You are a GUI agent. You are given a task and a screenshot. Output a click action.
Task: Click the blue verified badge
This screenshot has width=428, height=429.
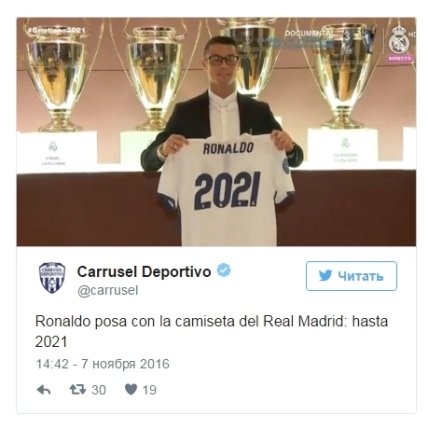click(x=224, y=270)
